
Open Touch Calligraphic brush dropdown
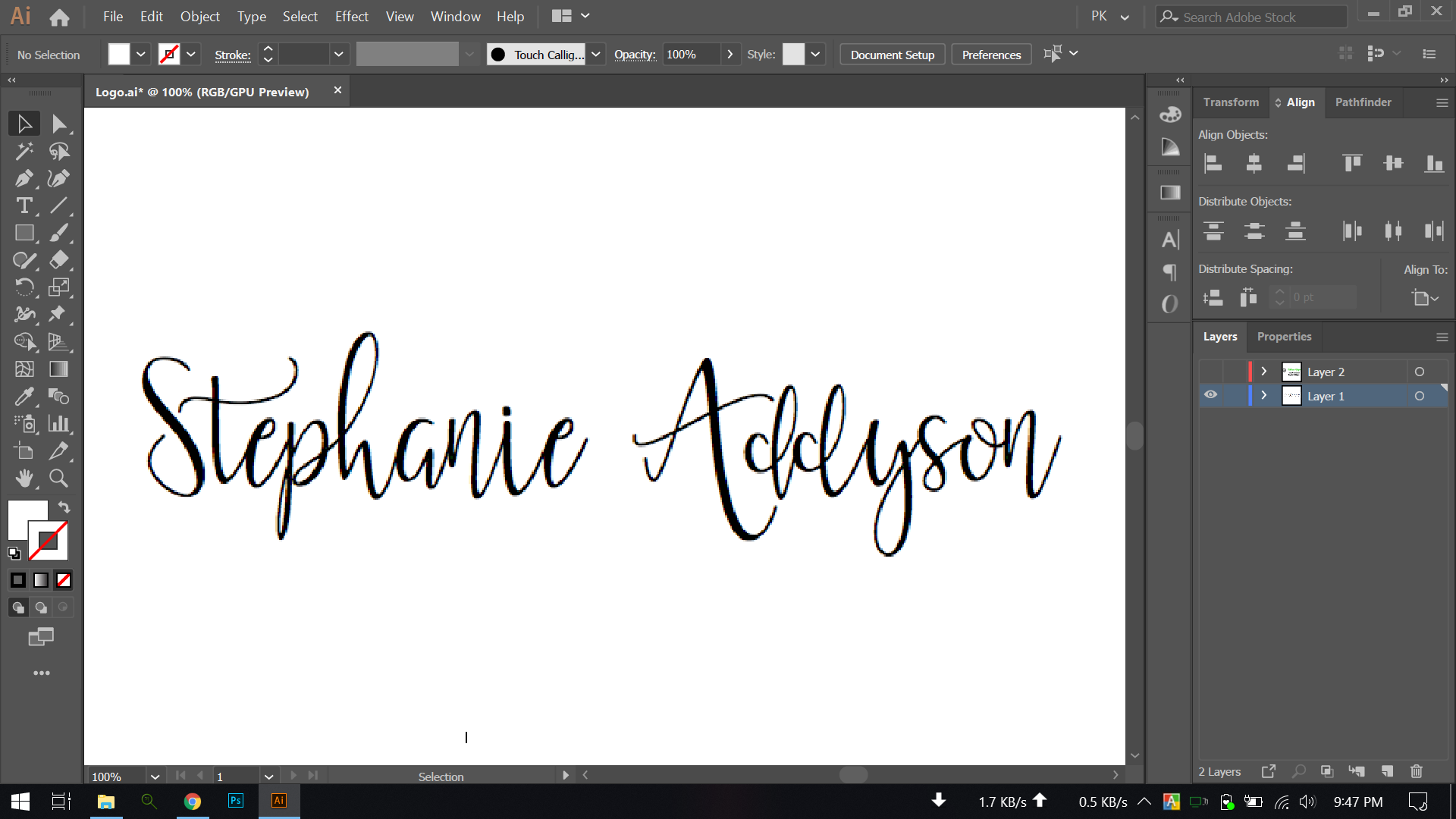point(596,54)
